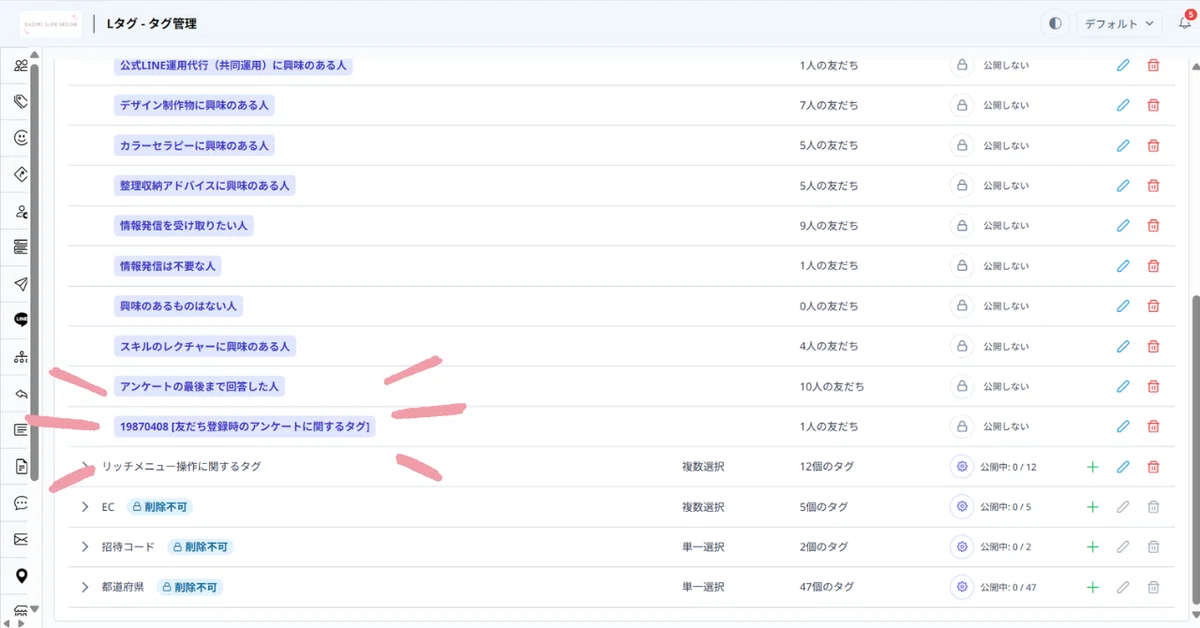Add a tag to 招待コード group

1092,546
